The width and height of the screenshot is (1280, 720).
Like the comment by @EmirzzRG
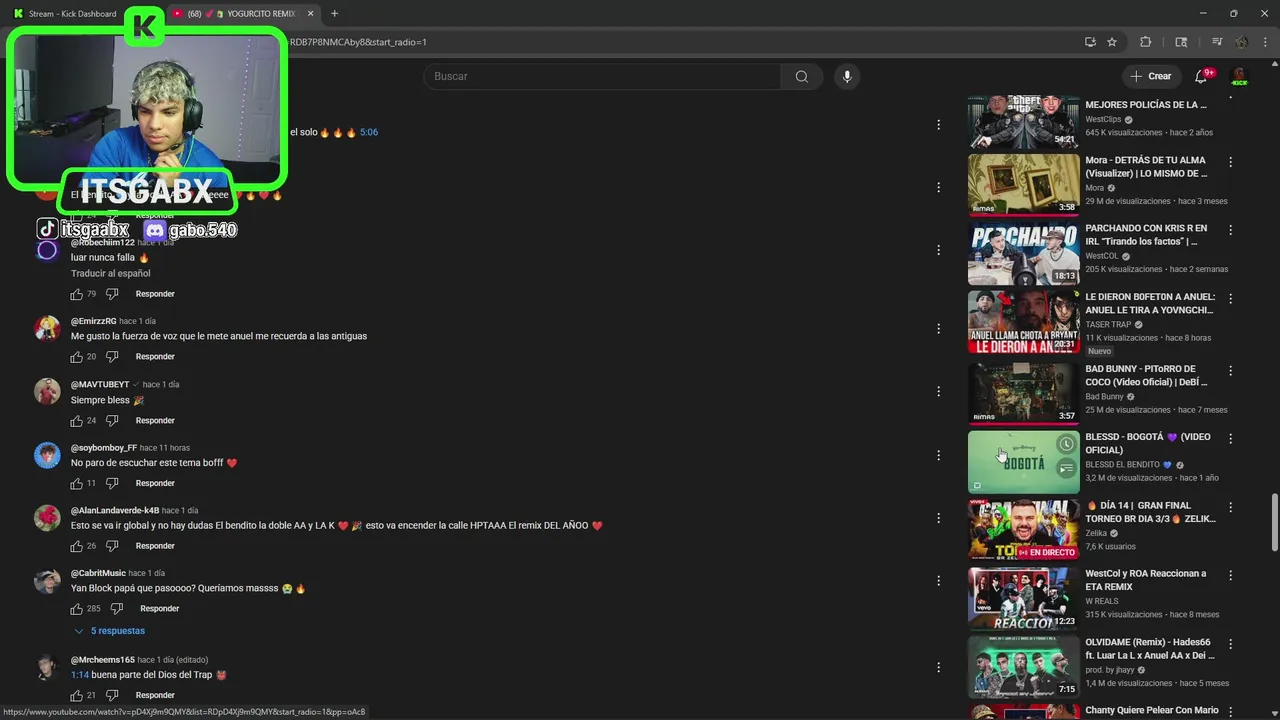76,356
